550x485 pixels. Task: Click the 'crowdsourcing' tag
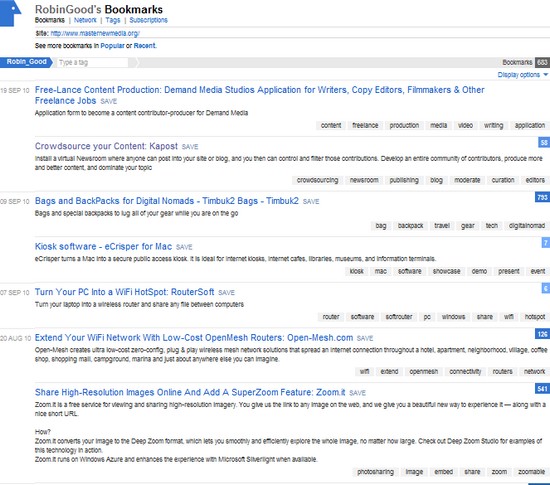tap(317, 180)
